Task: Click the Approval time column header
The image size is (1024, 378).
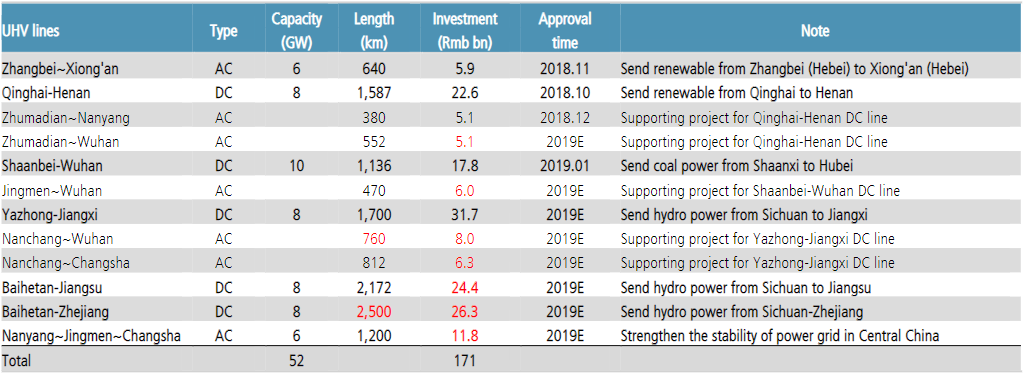Action: click(x=565, y=31)
